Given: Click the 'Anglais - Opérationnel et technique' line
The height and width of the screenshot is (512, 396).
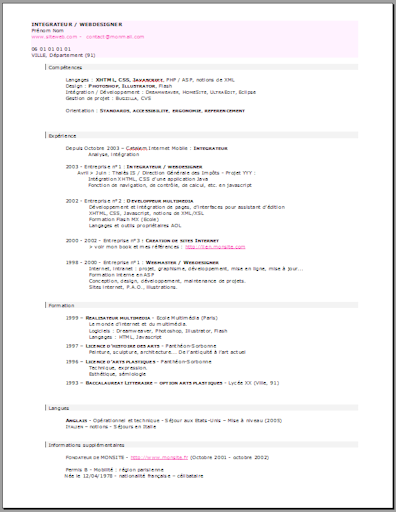Looking at the screenshot, I should click(174, 421).
